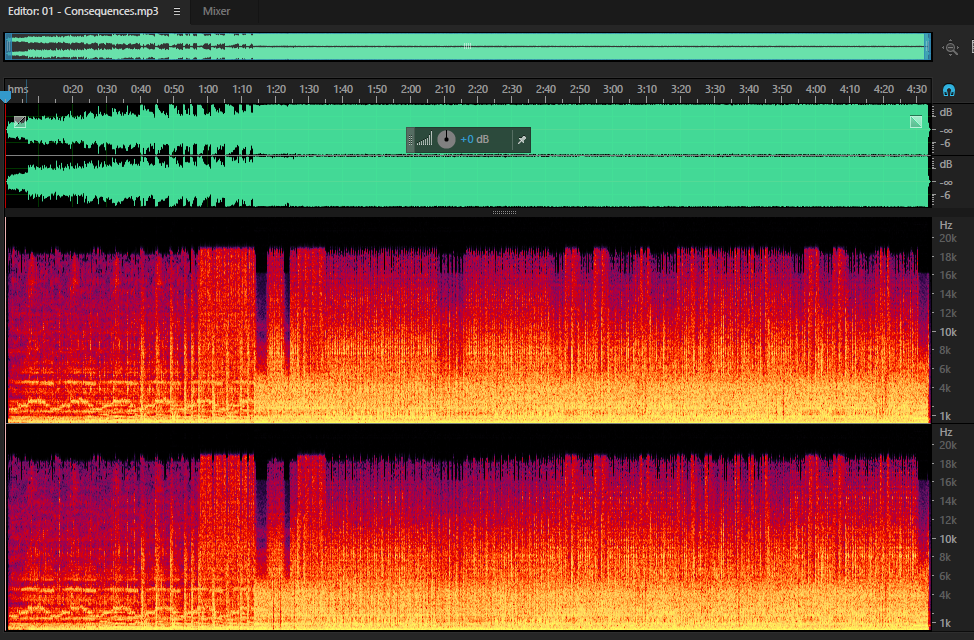Click the grip handle of the volume HUD
This screenshot has width=974, height=640.
point(410,140)
